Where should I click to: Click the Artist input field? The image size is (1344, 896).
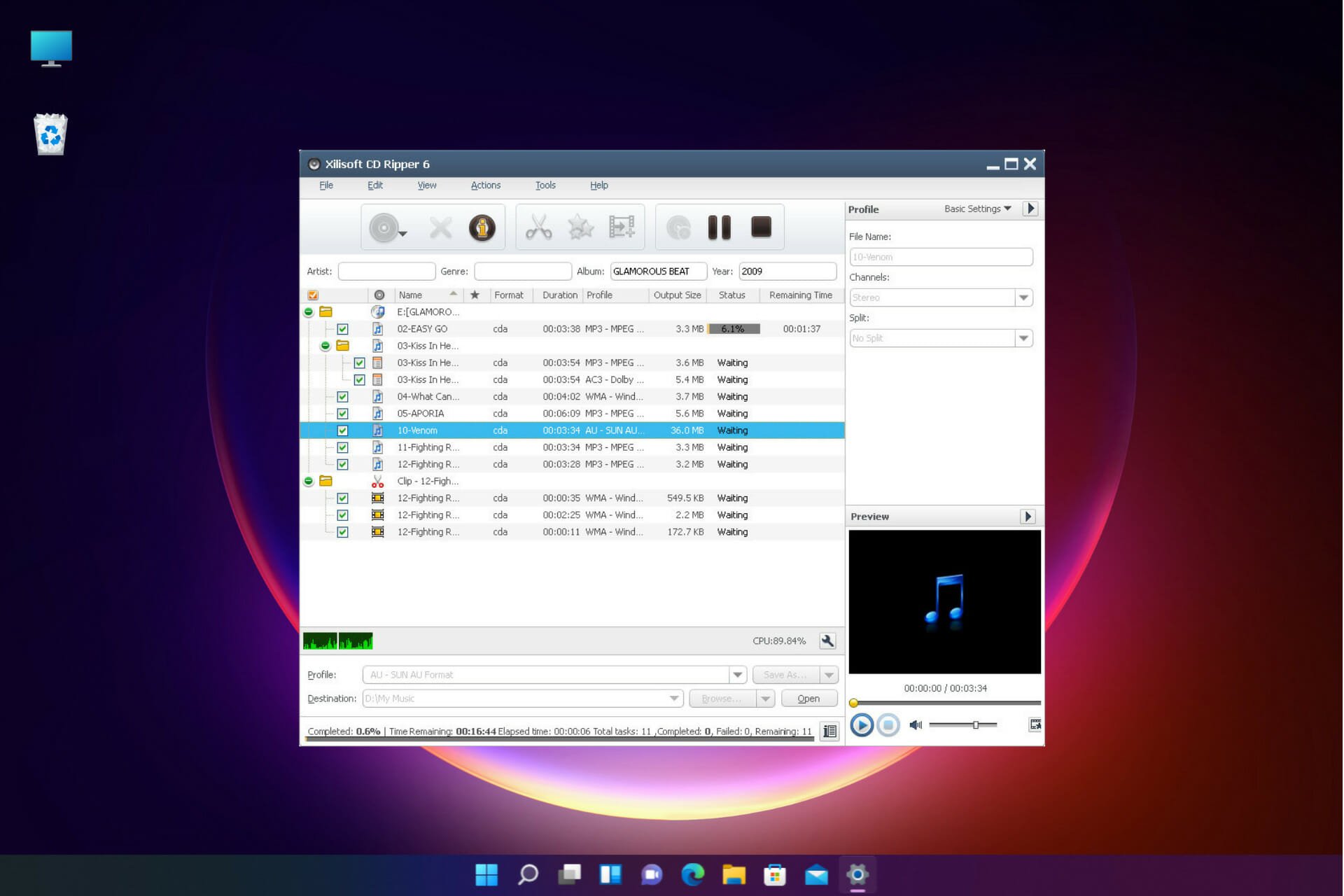386,271
